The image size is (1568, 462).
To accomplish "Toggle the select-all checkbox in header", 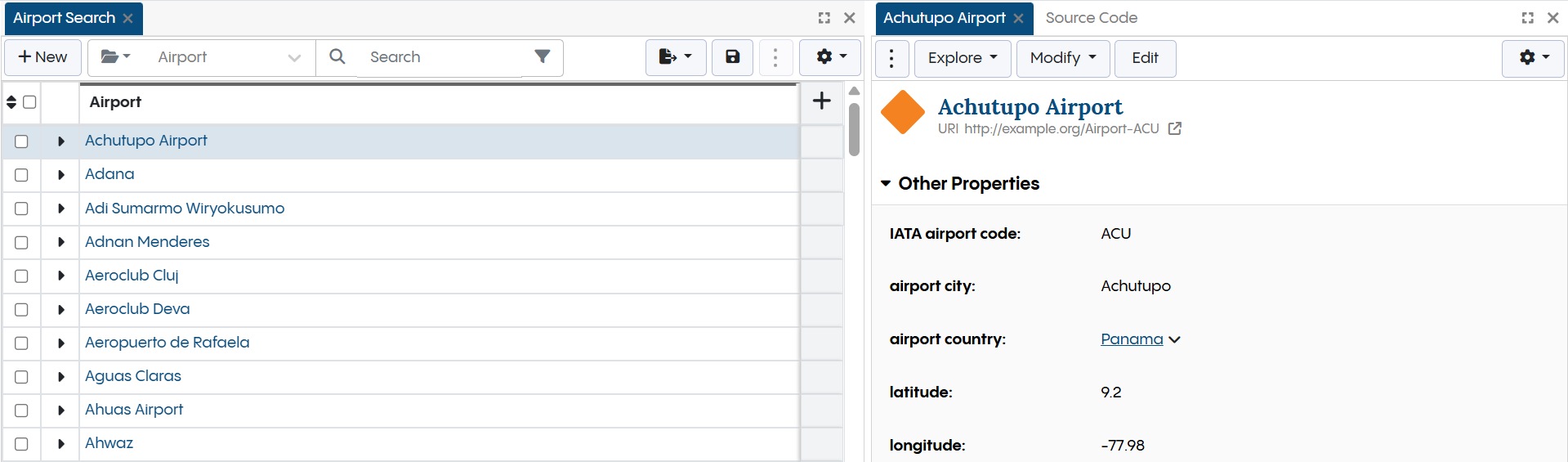I will point(29,102).
